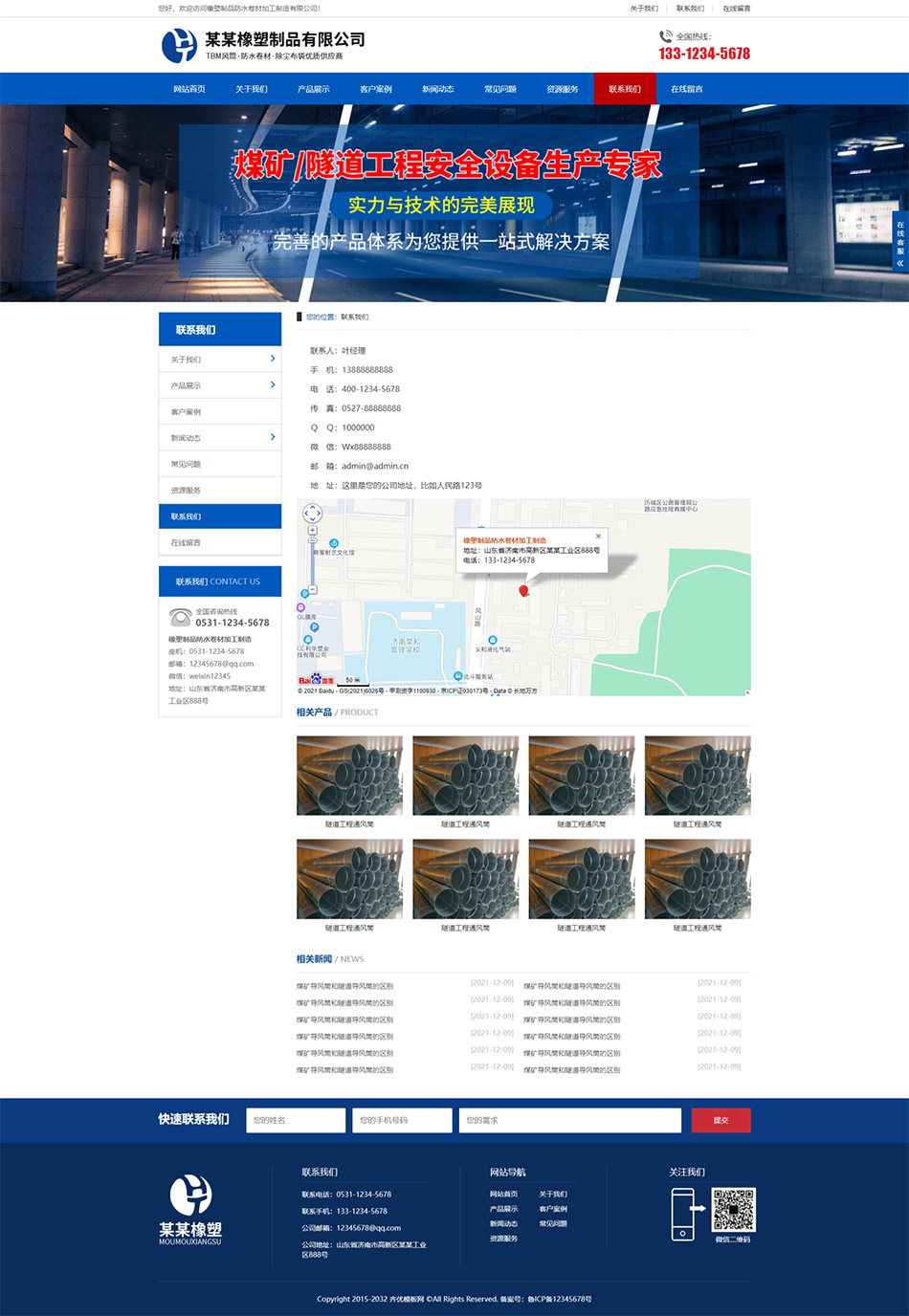Open 在线留言 in the main navigation bar

(x=687, y=89)
